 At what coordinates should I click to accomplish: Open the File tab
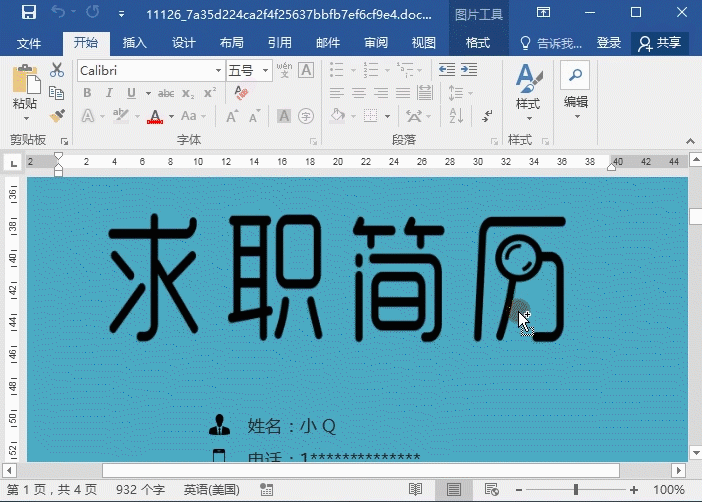tap(29, 43)
